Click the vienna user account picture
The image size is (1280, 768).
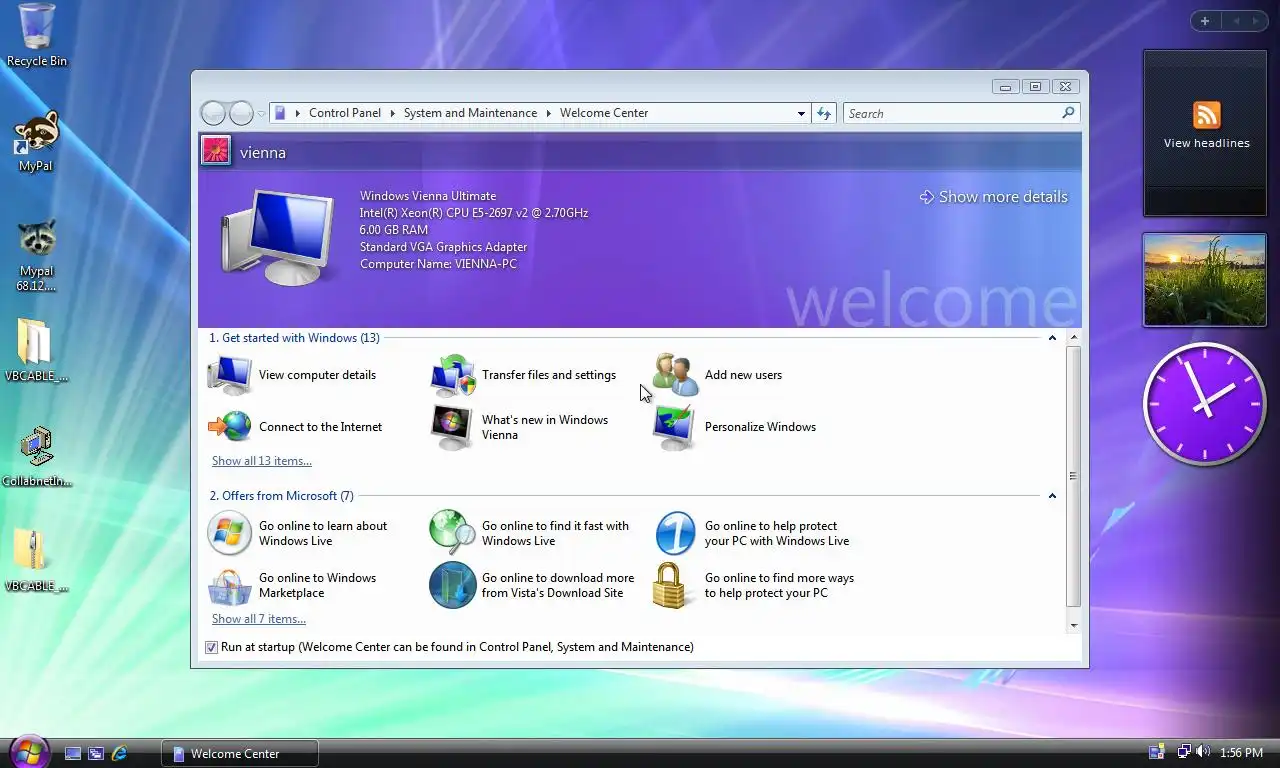(216, 151)
